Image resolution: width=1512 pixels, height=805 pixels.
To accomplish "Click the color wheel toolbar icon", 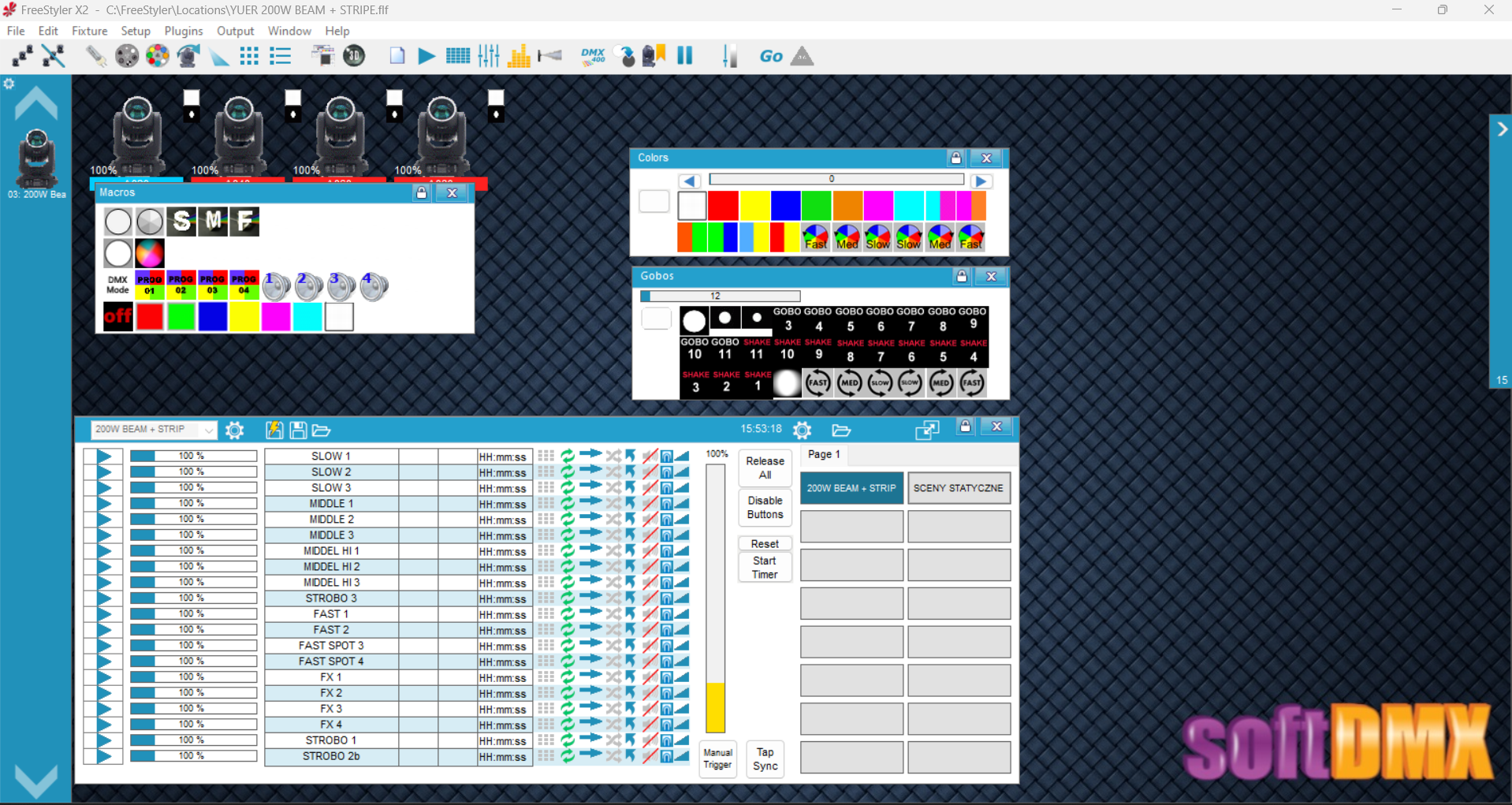I will pyautogui.click(x=158, y=56).
